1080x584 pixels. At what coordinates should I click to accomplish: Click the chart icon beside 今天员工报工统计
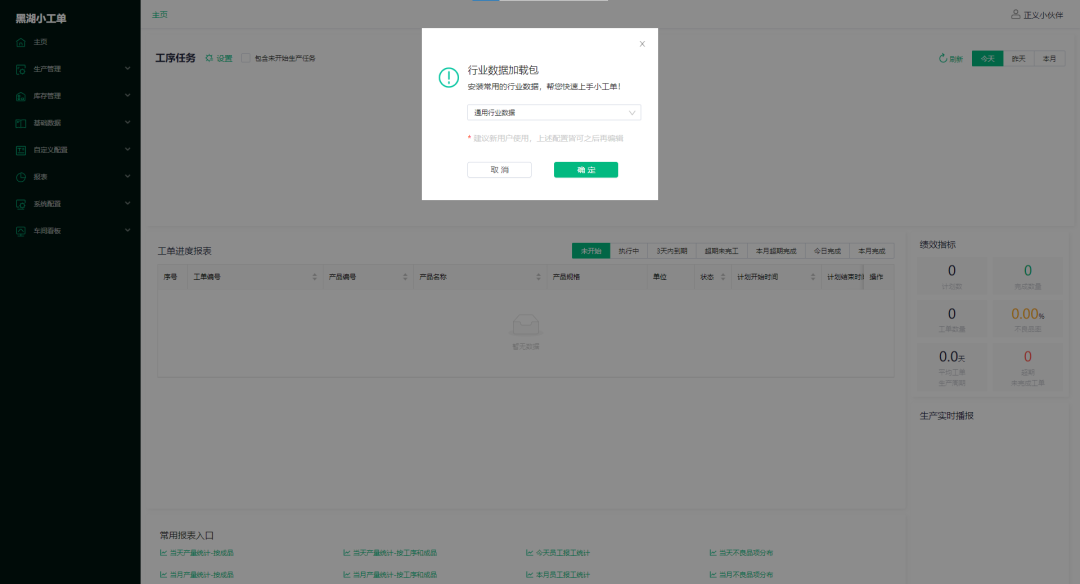pyautogui.click(x=530, y=552)
